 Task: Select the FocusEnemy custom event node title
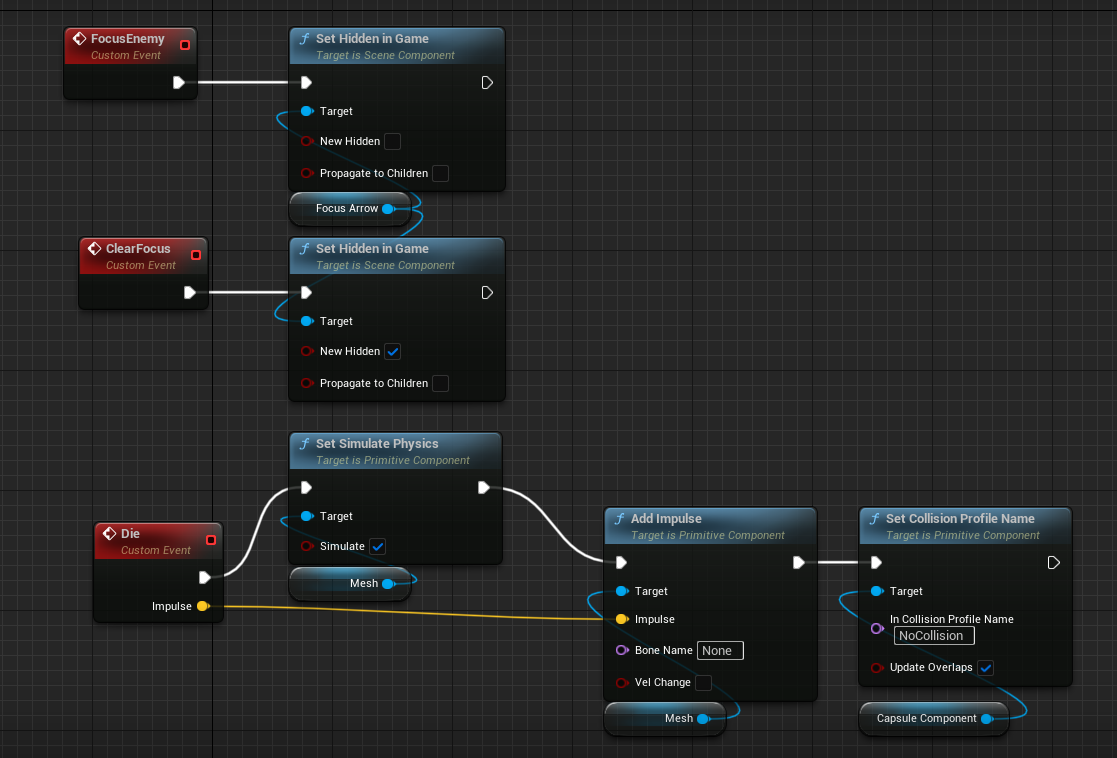pyautogui.click(x=128, y=38)
